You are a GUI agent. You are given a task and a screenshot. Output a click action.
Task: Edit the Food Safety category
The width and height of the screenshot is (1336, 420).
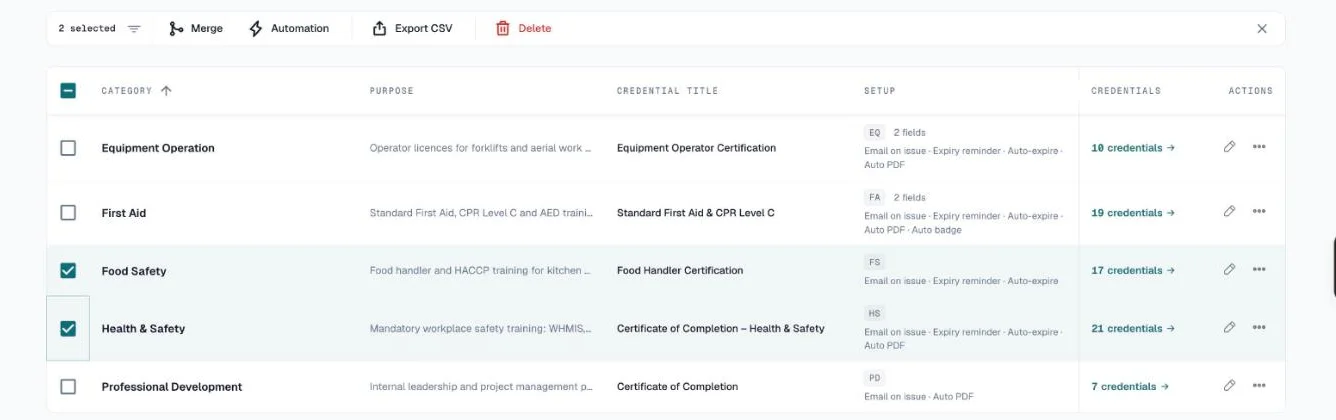tap(1229, 270)
